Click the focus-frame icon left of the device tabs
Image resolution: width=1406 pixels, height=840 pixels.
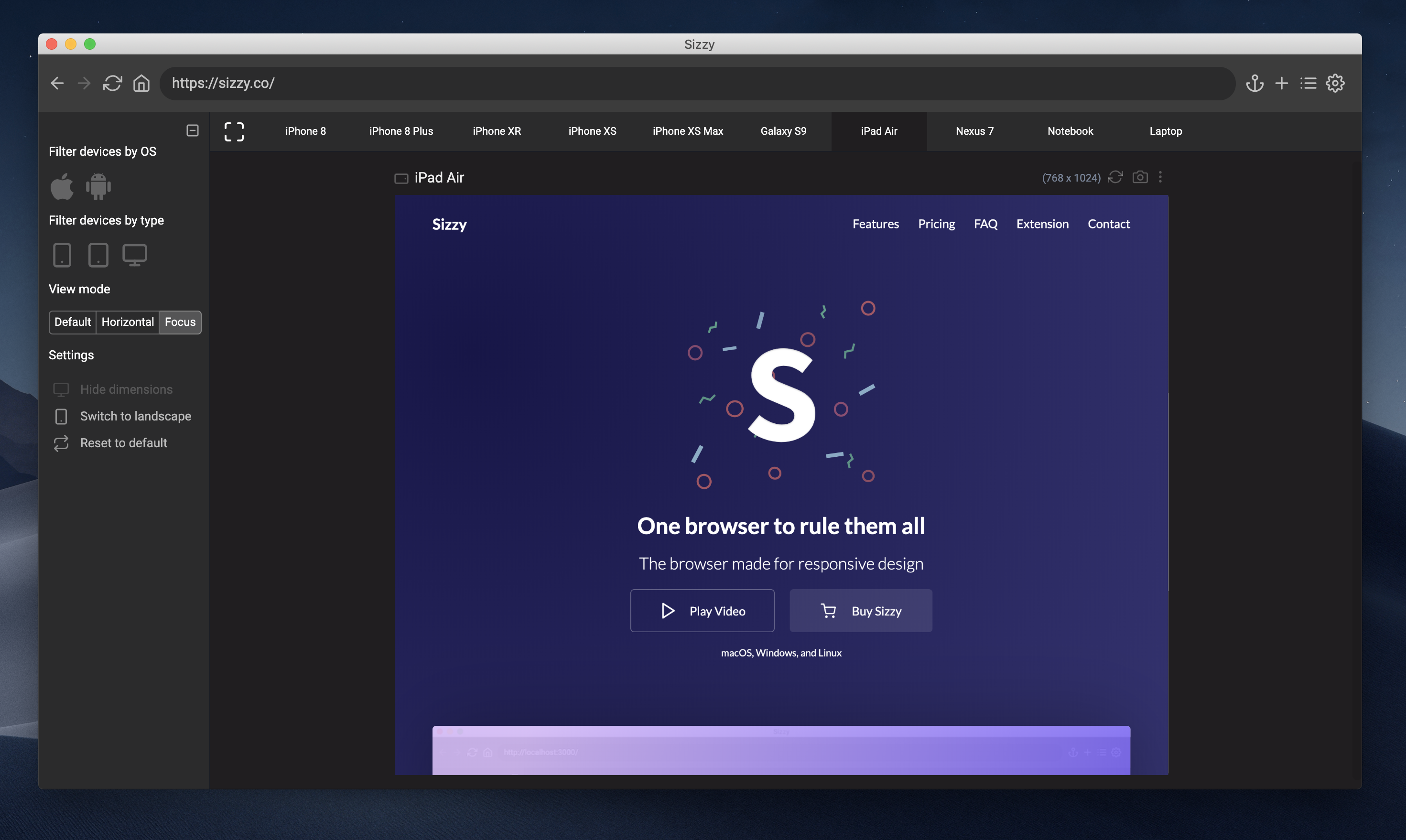(234, 131)
